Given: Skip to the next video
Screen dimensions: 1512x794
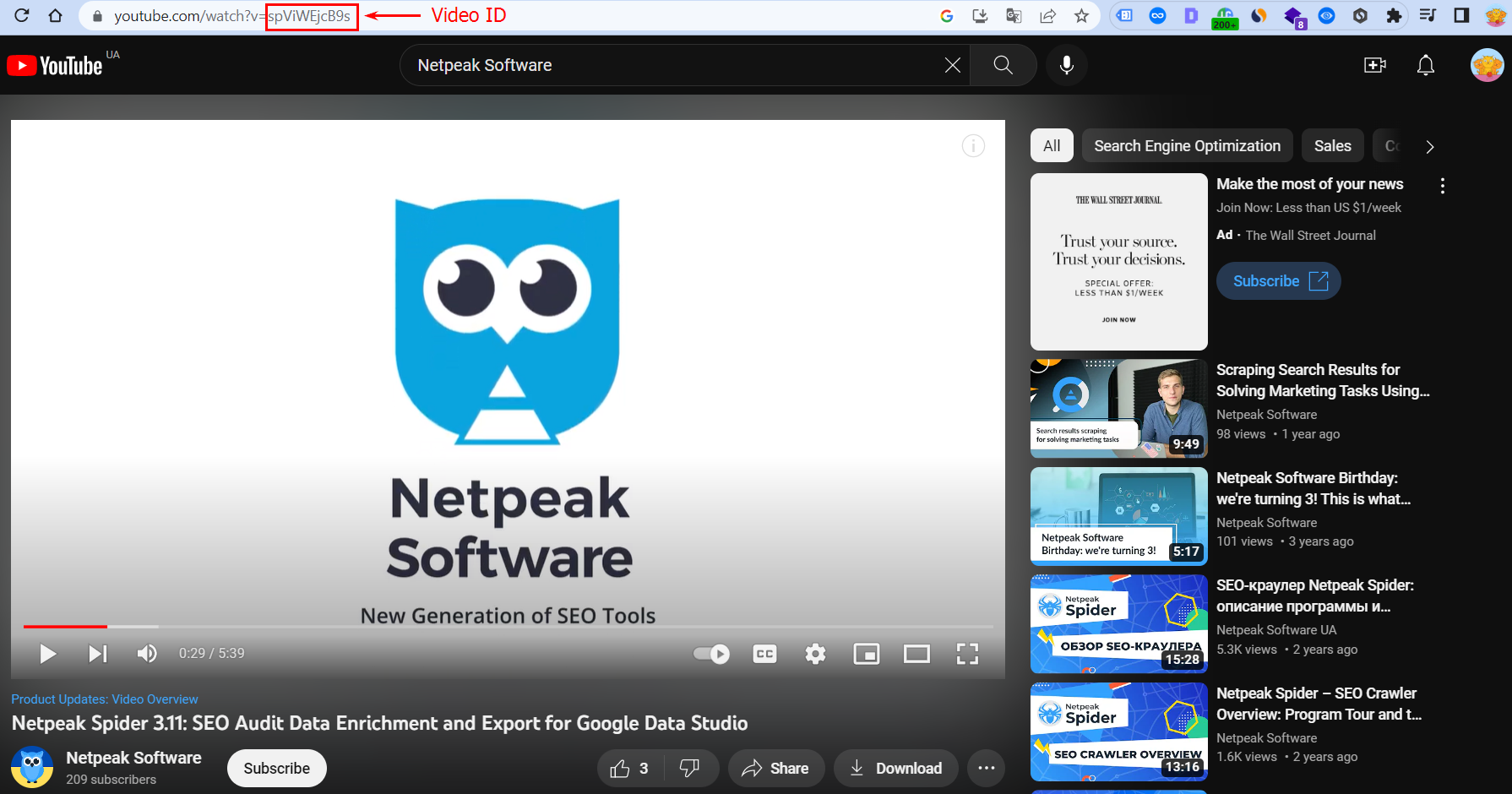Looking at the screenshot, I should point(98,654).
